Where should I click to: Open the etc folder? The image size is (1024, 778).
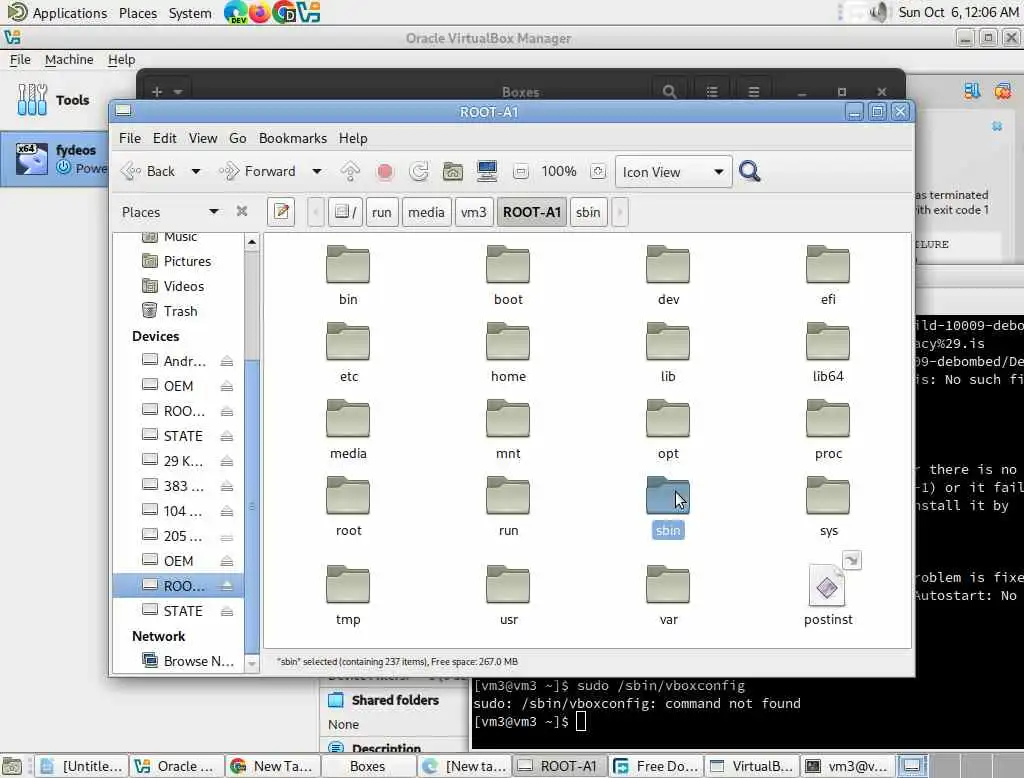pyautogui.click(x=348, y=342)
